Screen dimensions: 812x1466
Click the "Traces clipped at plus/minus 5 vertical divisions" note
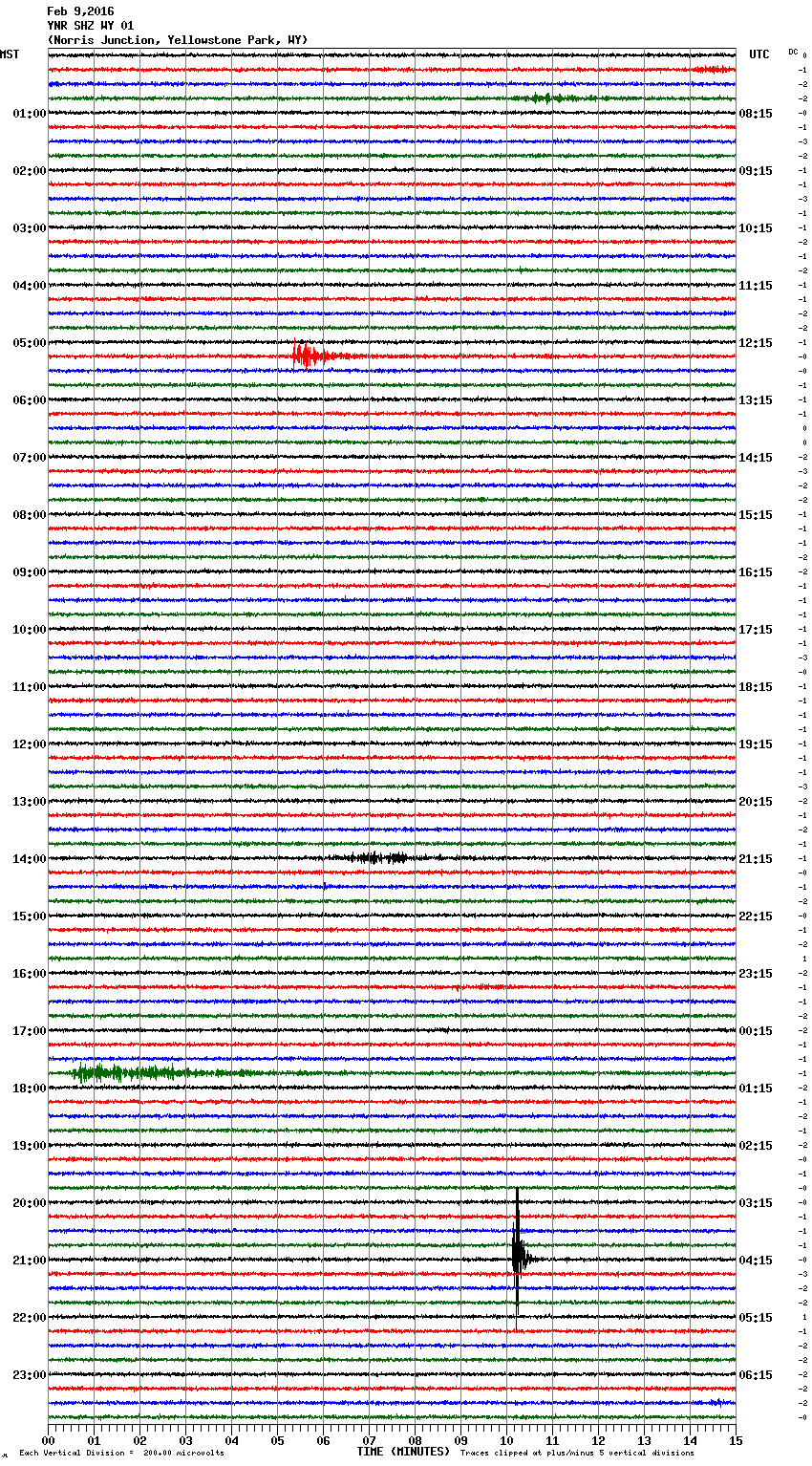[x=577, y=1453]
